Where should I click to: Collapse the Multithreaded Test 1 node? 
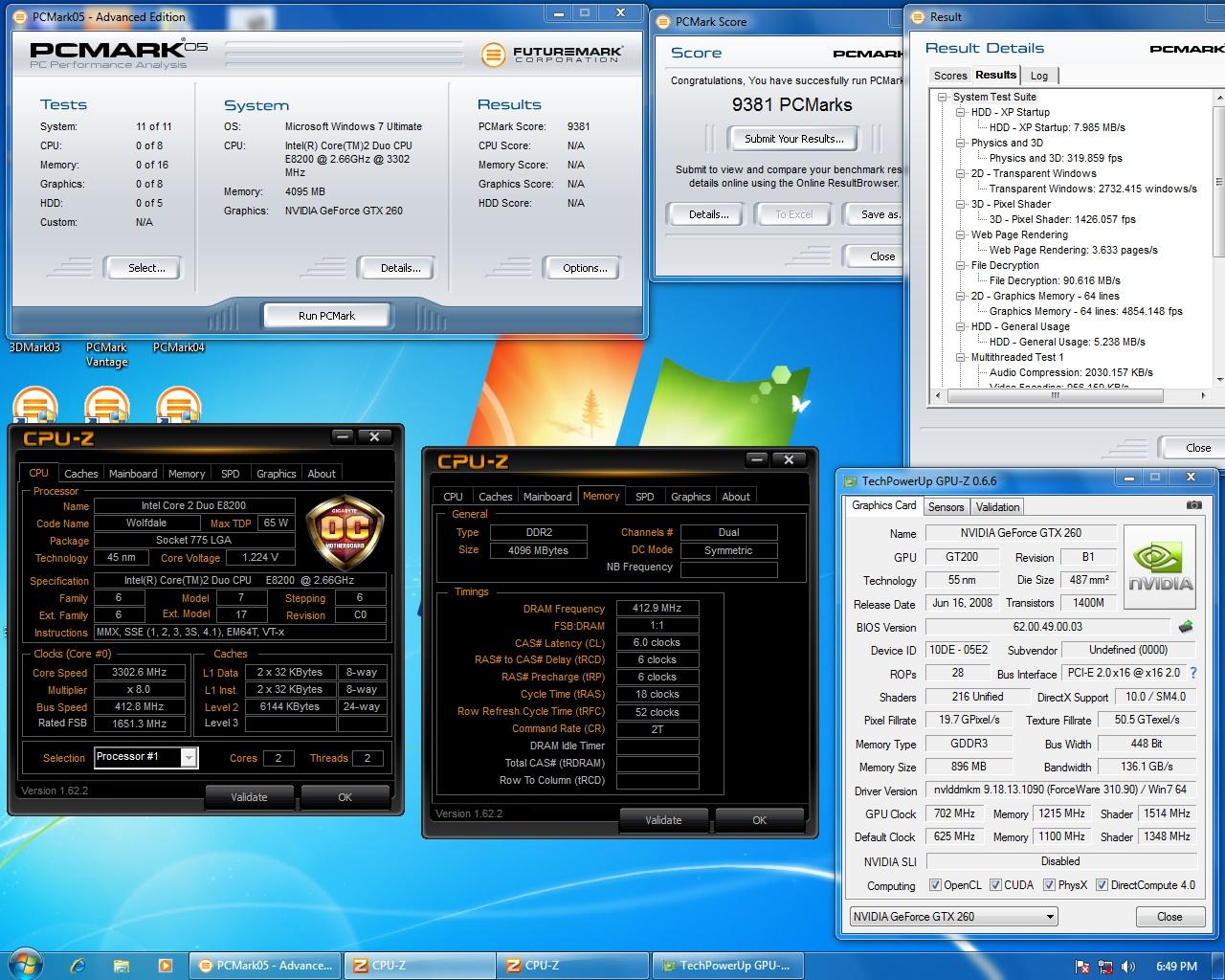(x=961, y=357)
